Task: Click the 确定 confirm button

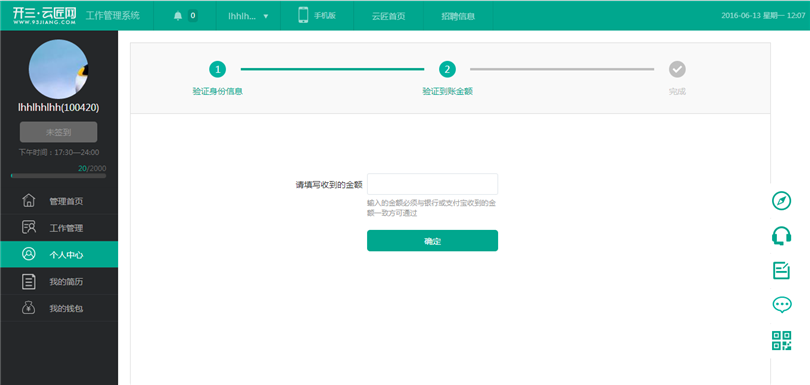Action: click(432, 241)
